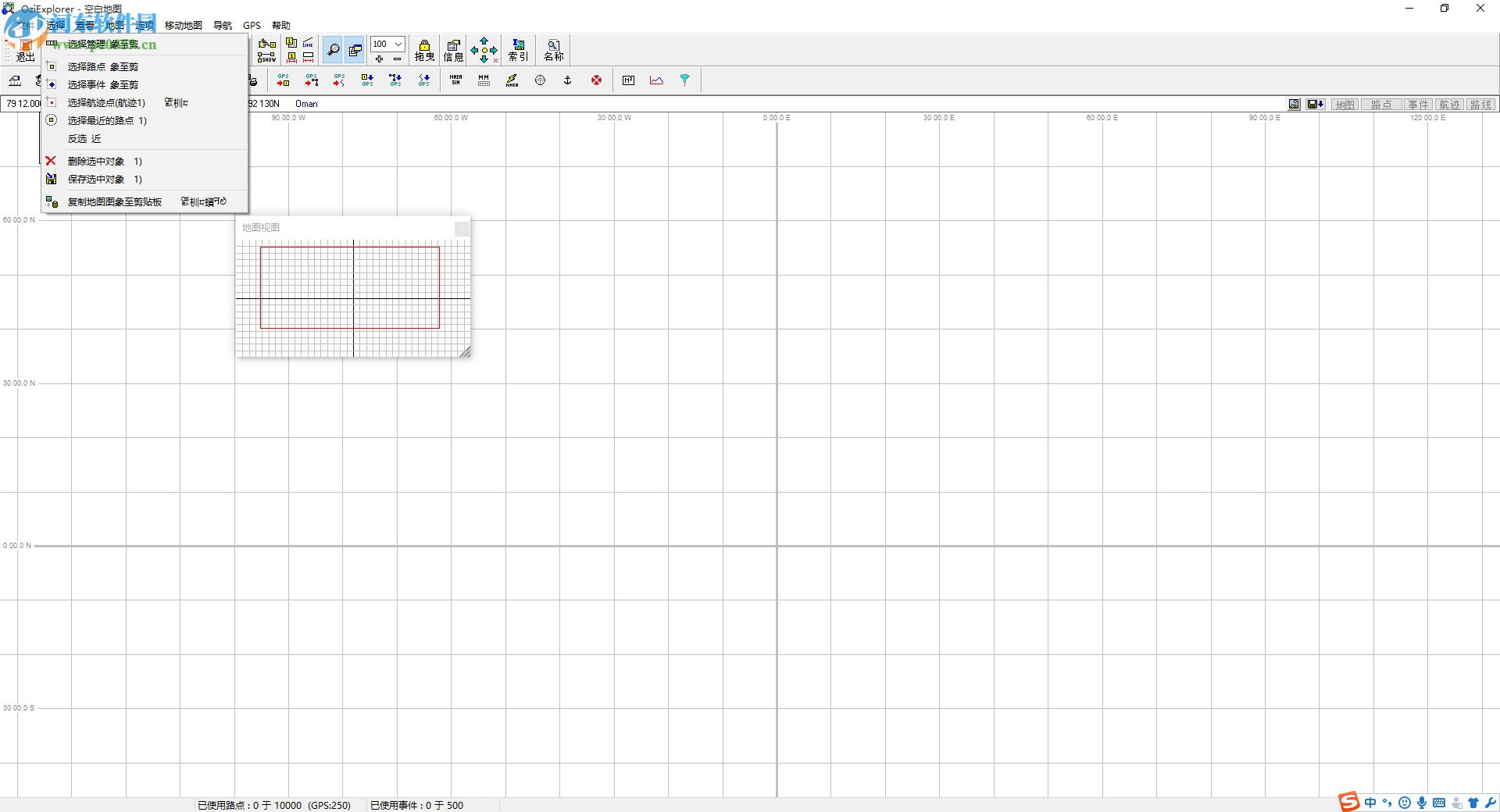The width and height of the screenshot is (1500, 812).
Task: Click the NMEA lightning communication icon
Action: click(x=512, y=80)
